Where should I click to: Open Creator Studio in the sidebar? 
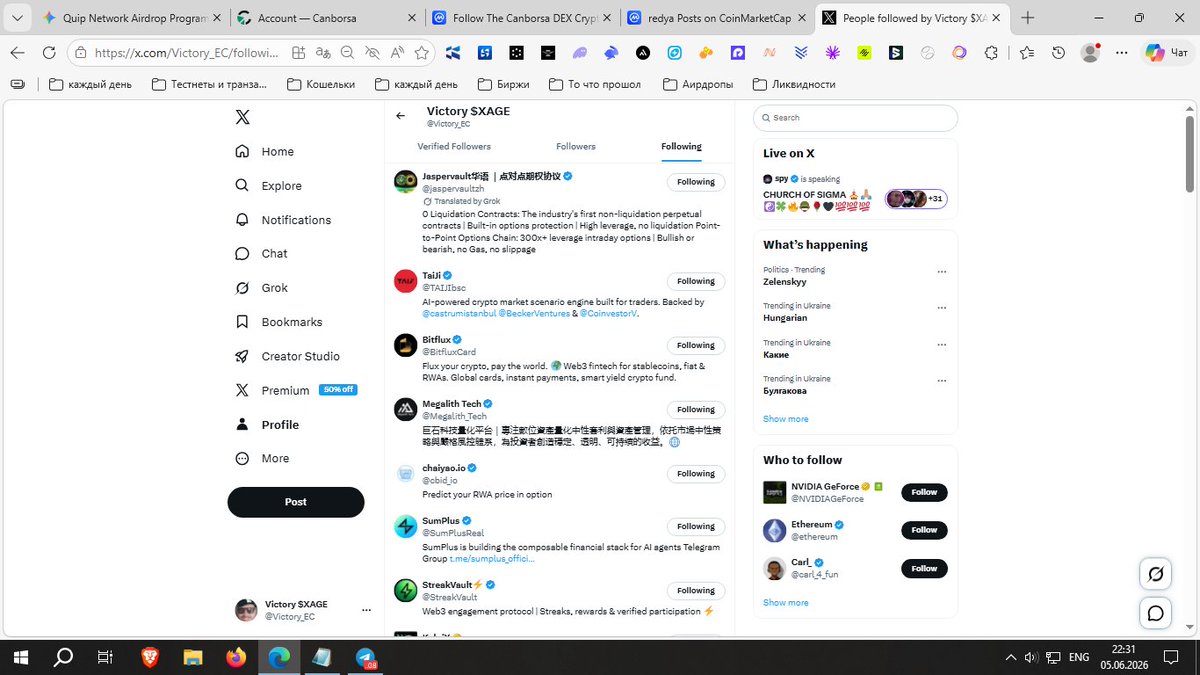pos(287,356)
